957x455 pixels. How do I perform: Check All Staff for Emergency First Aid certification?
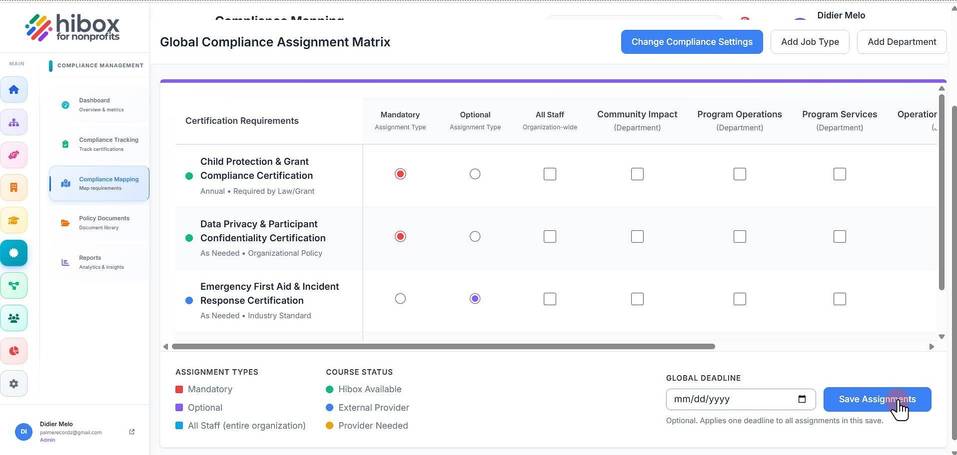point(550,299)
